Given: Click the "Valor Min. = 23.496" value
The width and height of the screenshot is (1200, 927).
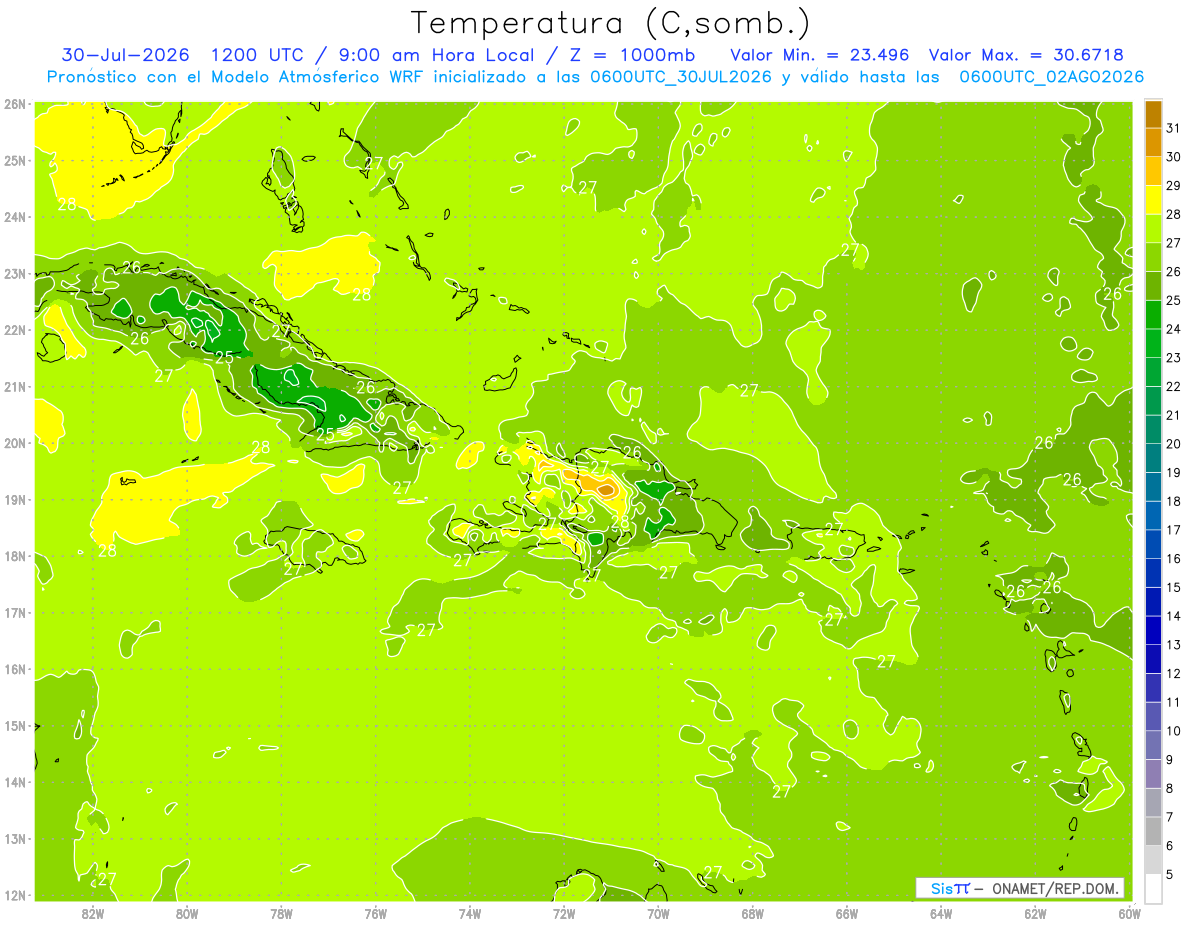Looking at the screenshot, I should pyautogui.click(x=820, y=54).
